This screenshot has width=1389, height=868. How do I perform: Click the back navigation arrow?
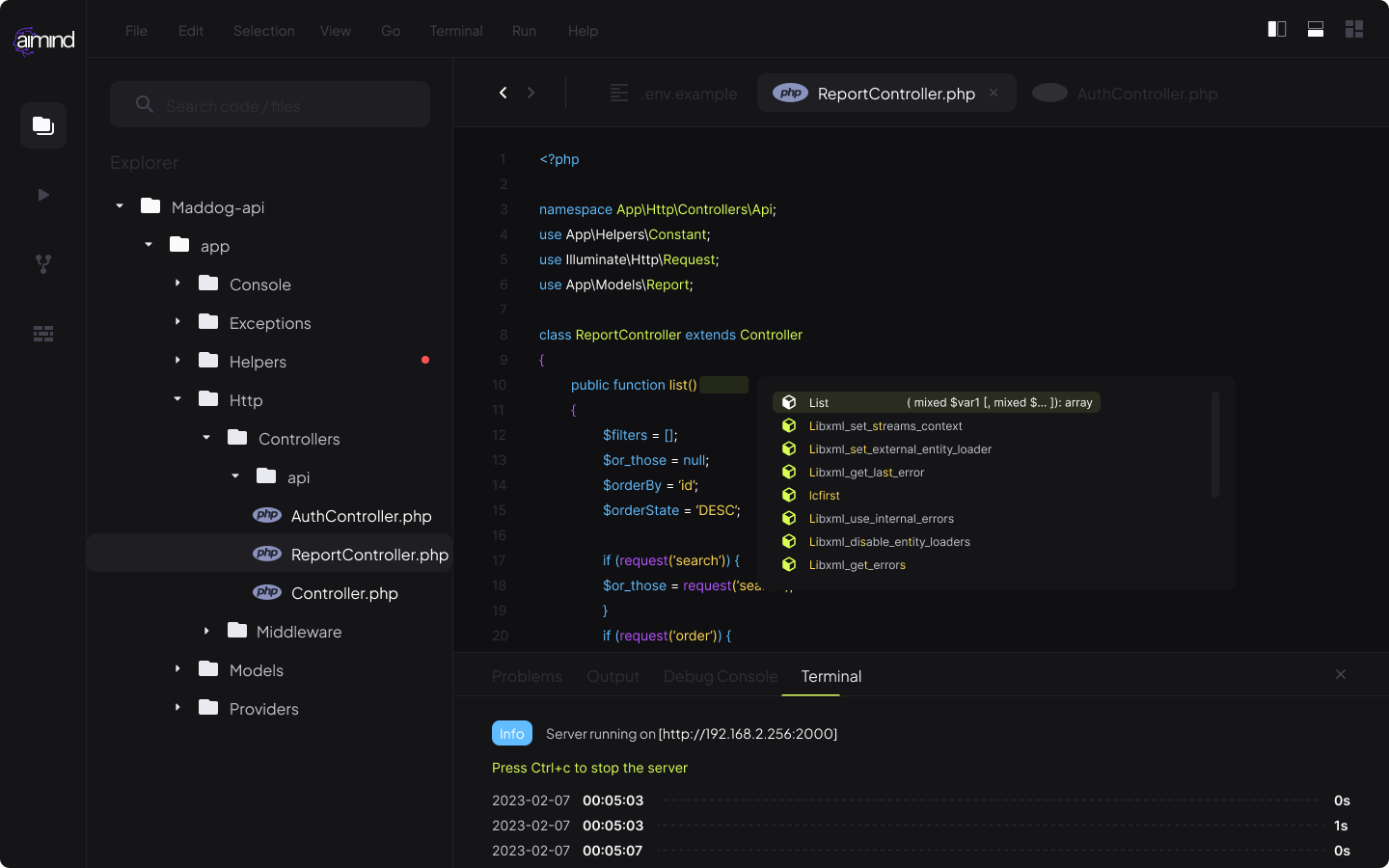click(503, 93)
